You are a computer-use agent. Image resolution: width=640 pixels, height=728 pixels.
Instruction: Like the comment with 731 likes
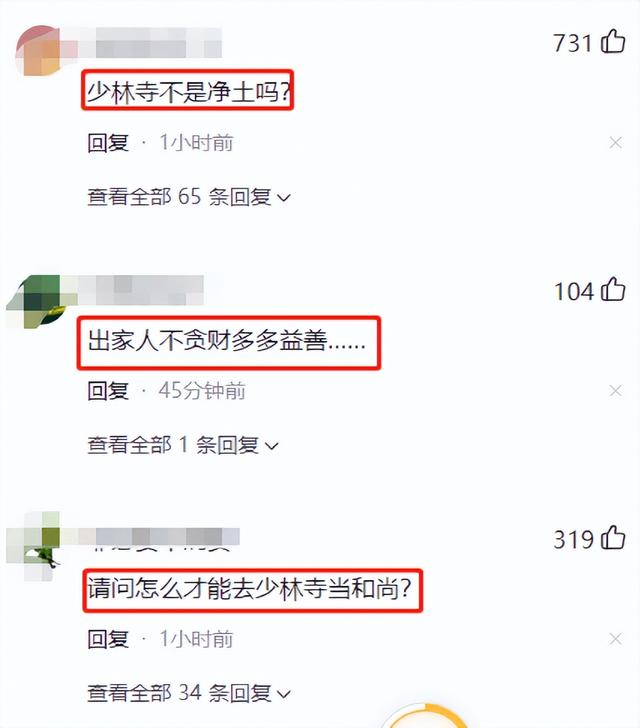point(613,41)
